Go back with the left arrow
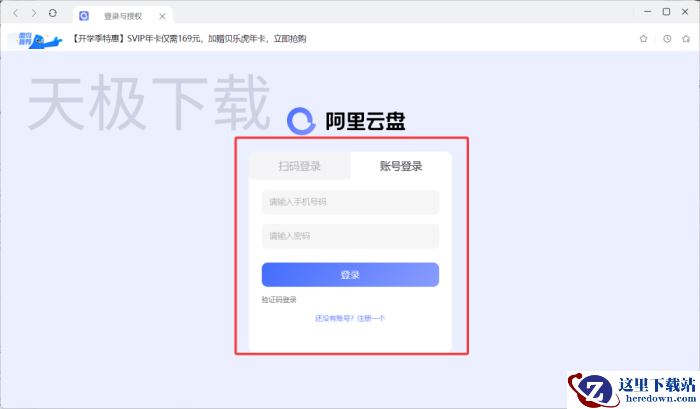This screenshot has height=409, width=700. tap(16, 13)
